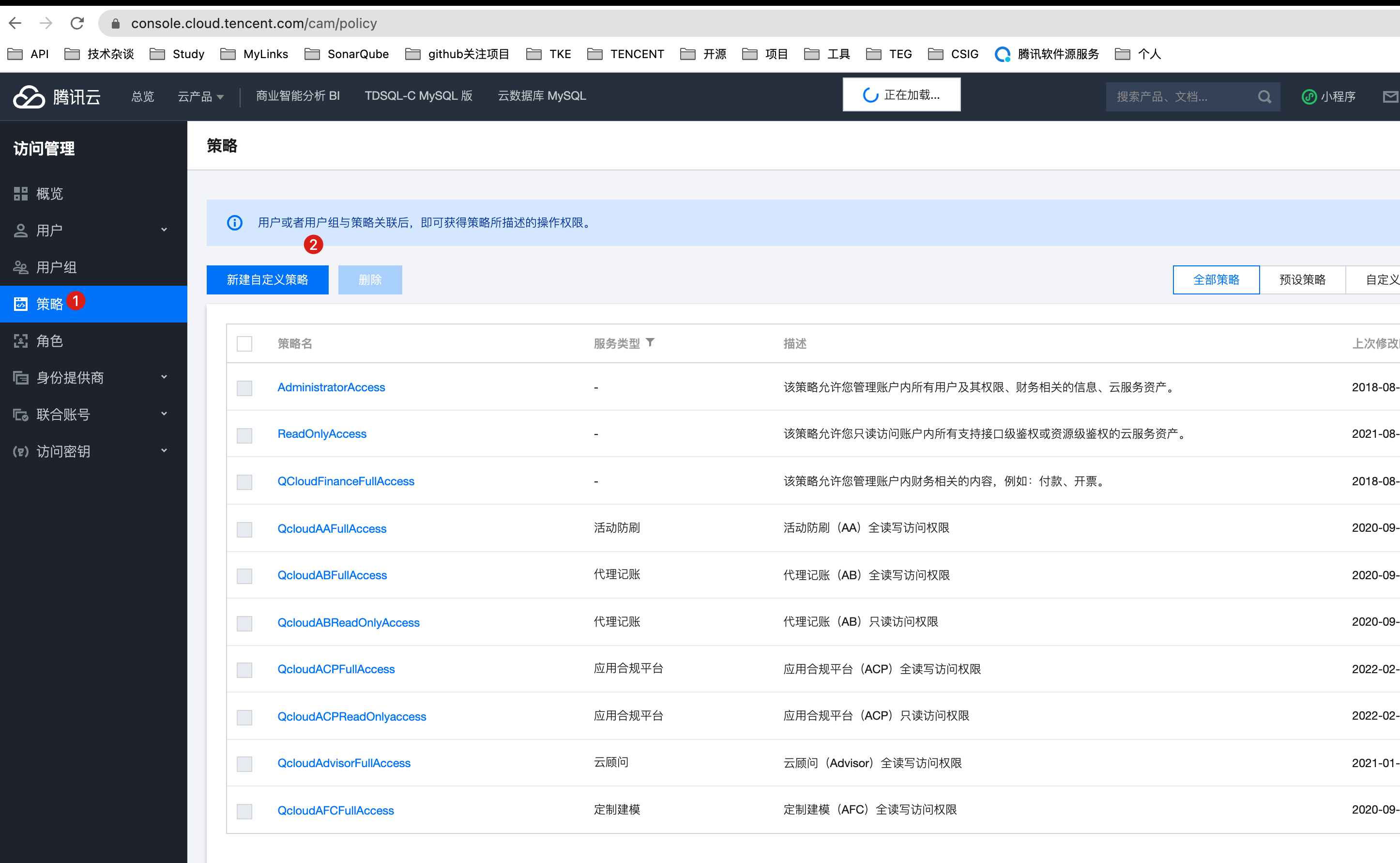Click the info icon in blue banner
Viewport: 1400px width, 863px height.
pyautogui.click(x=234, y=223)
